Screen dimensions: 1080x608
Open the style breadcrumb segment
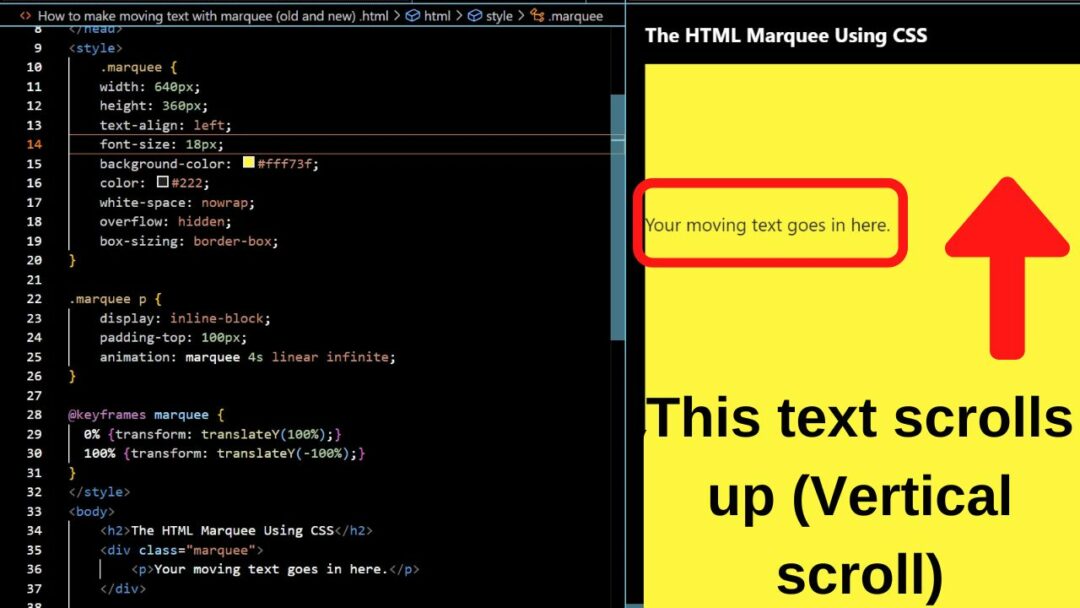pyautogui.click(x=499, y=16)
